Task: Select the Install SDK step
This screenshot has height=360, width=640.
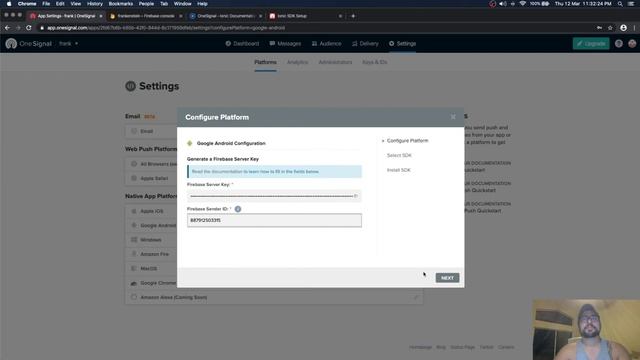Action: point(399,170)
